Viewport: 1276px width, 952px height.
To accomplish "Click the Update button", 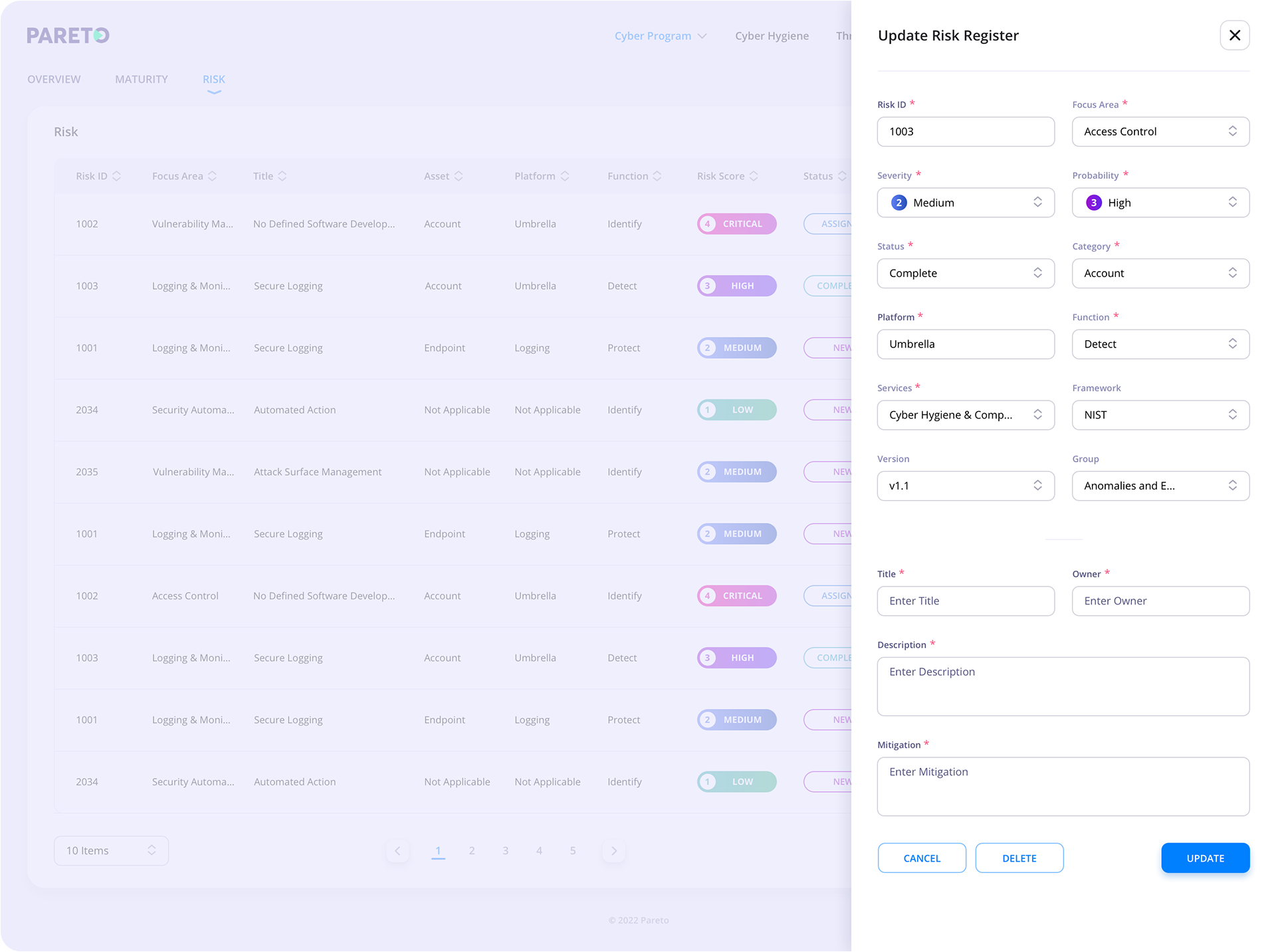I will coord(1205,858).
